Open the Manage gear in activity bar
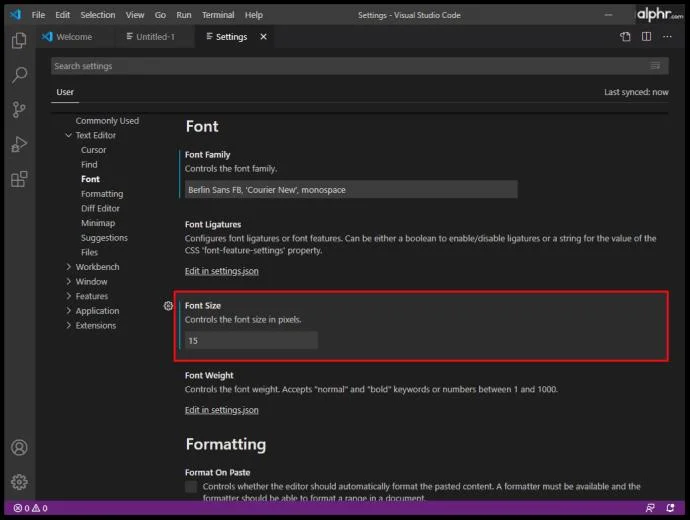The height and width of the screenshot is (520, 690). (x=19, y=482)
